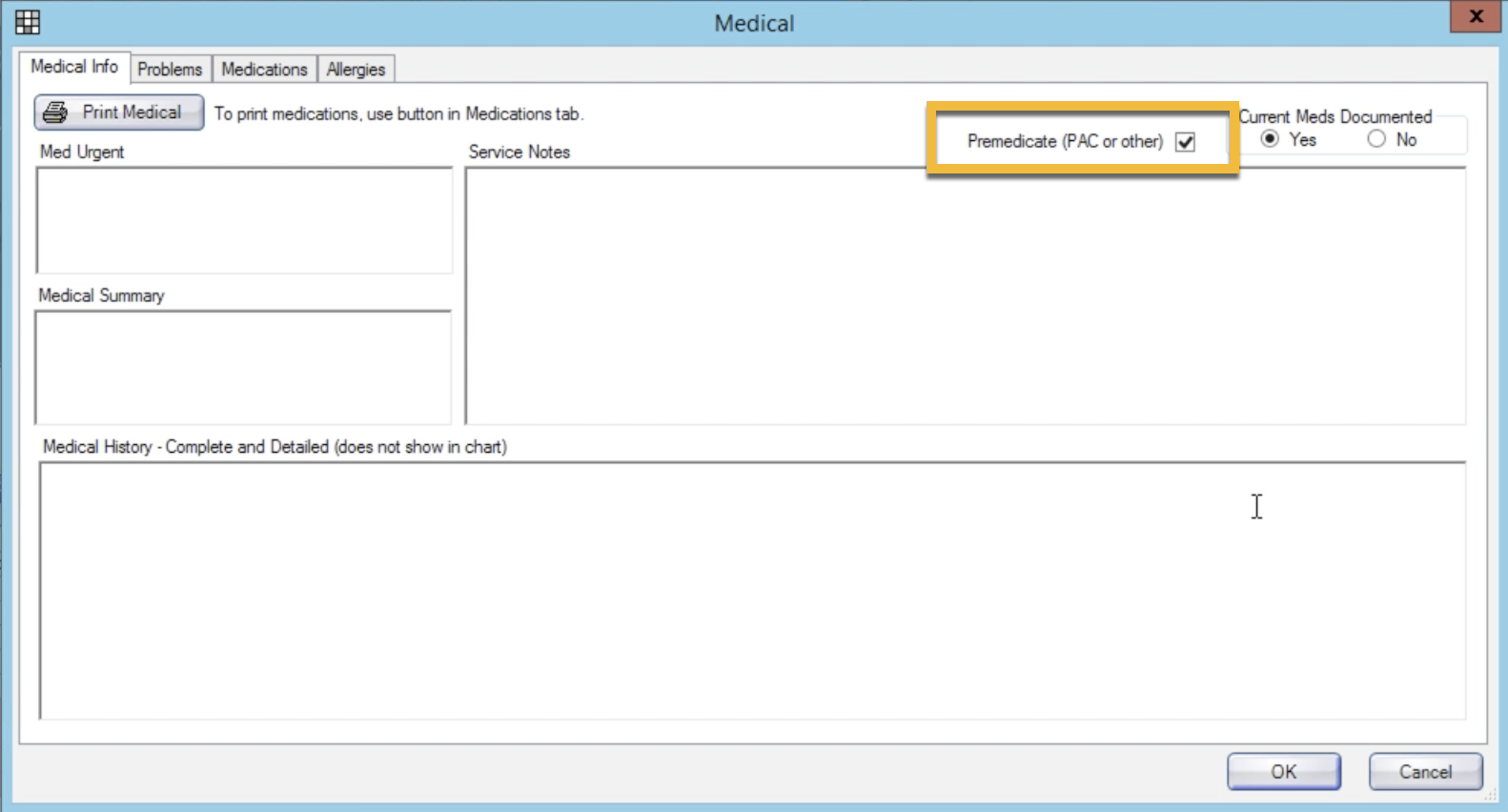This screenshot has height=812, width=1508.
Task: Click the grid application icon in title bar
Action: pos(28,22)
